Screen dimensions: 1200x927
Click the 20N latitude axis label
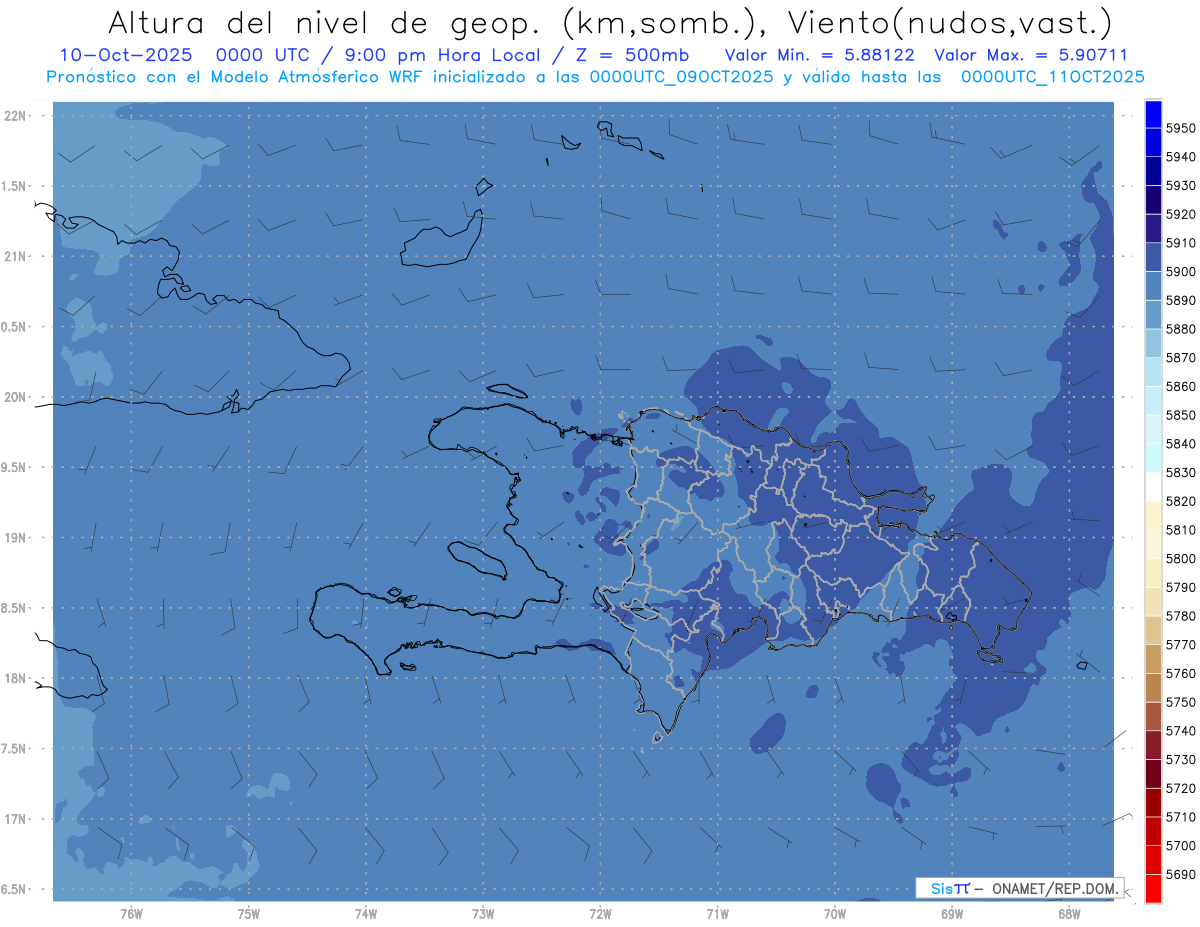pyautogui.click(x=15, y=397)
